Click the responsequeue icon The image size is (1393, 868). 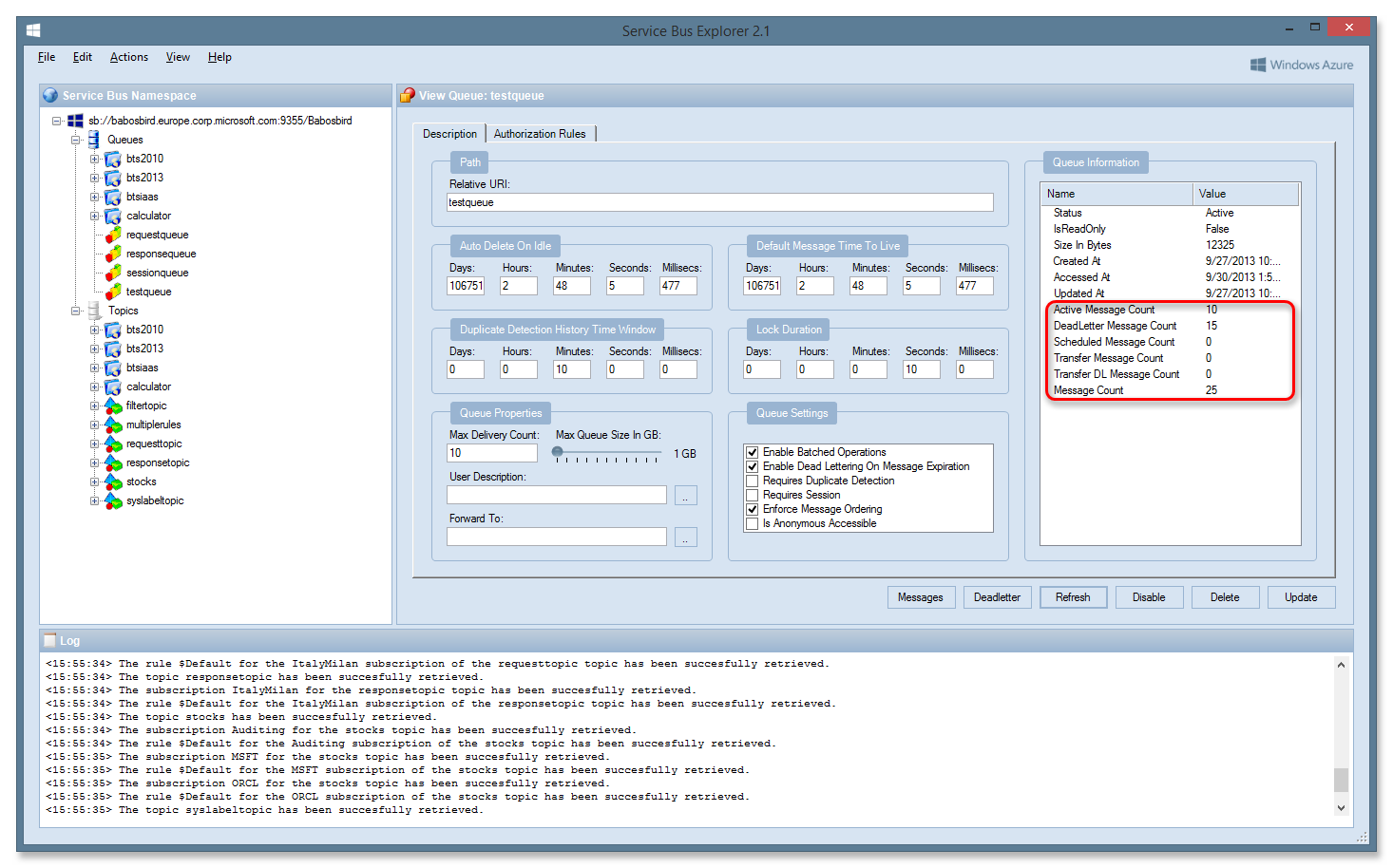tap(113, 255)
